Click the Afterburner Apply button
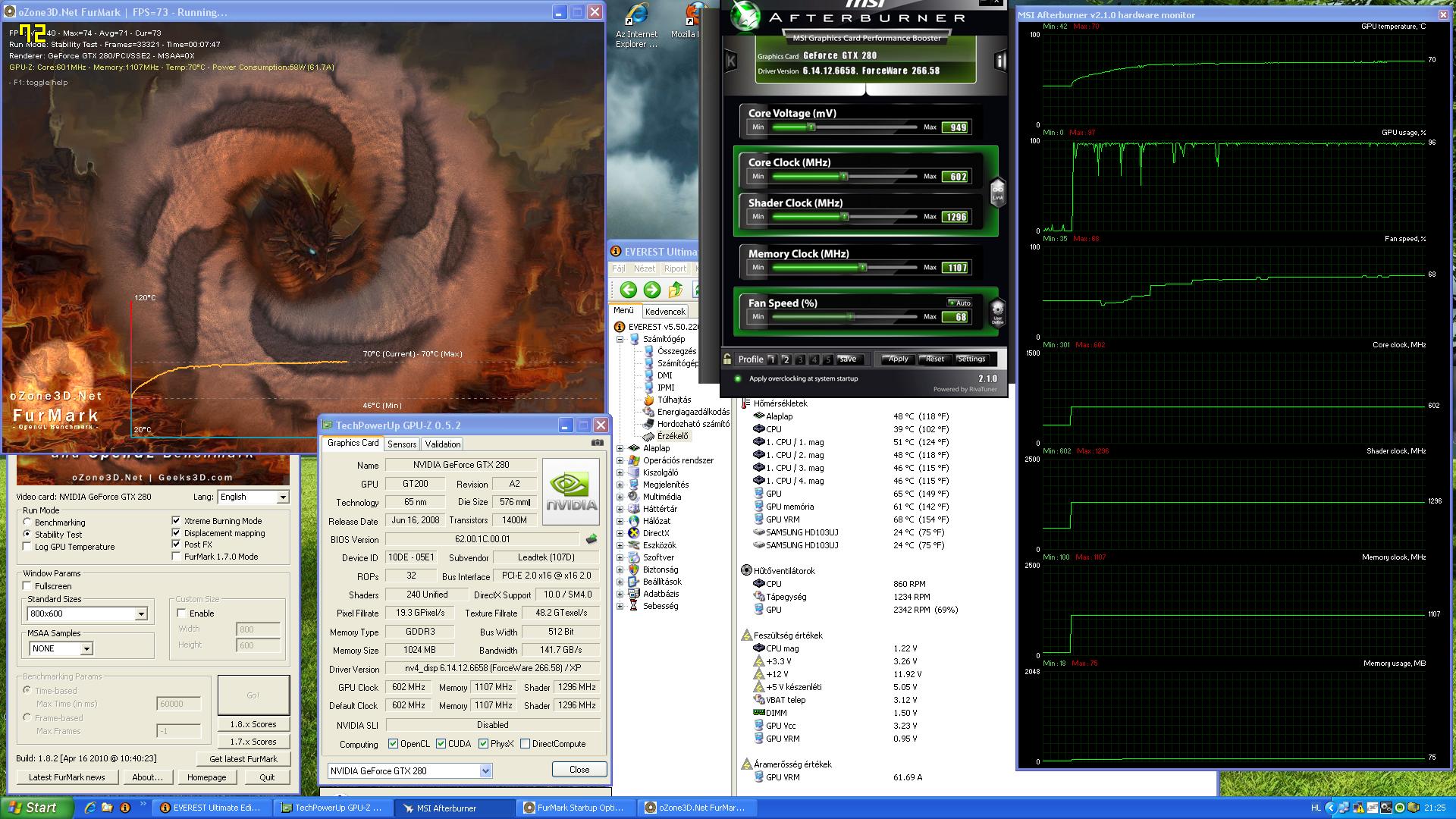 tap(898, 359)
